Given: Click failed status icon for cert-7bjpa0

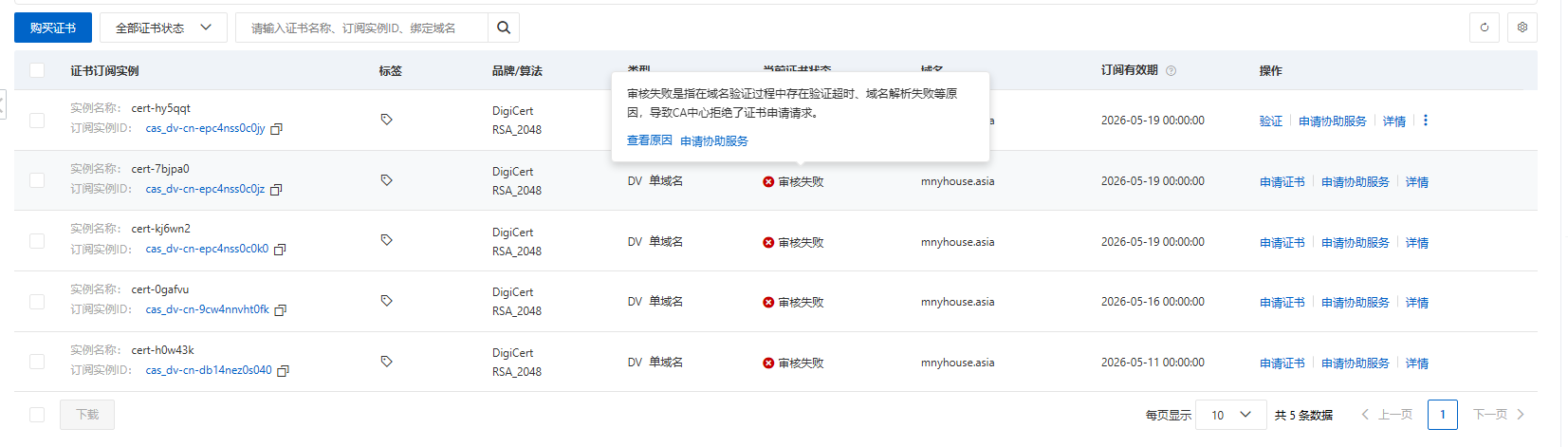Looking at the screenshot, I should click(x=768, y=182).
